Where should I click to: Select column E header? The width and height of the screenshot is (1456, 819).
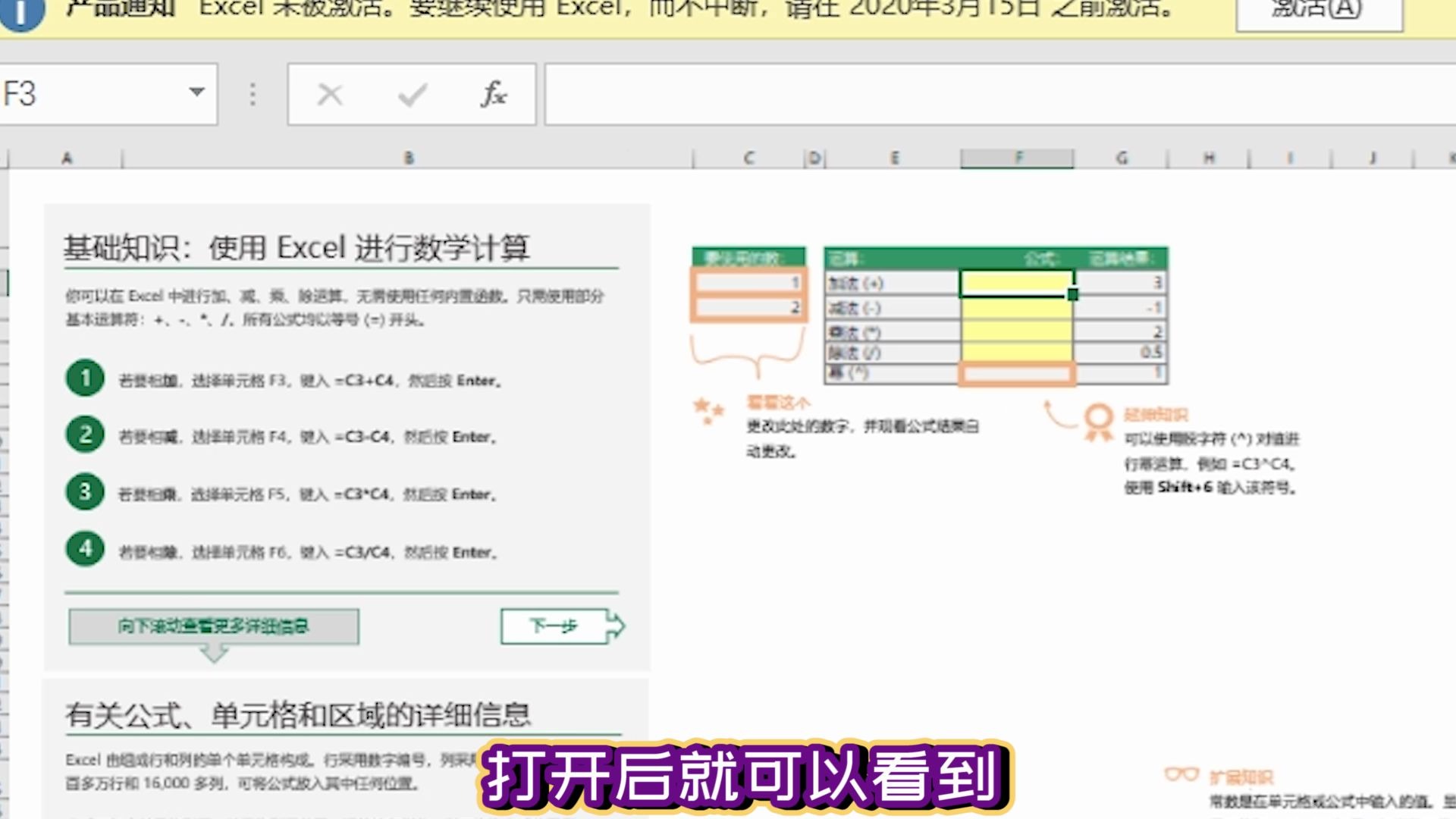click(893, 158)
